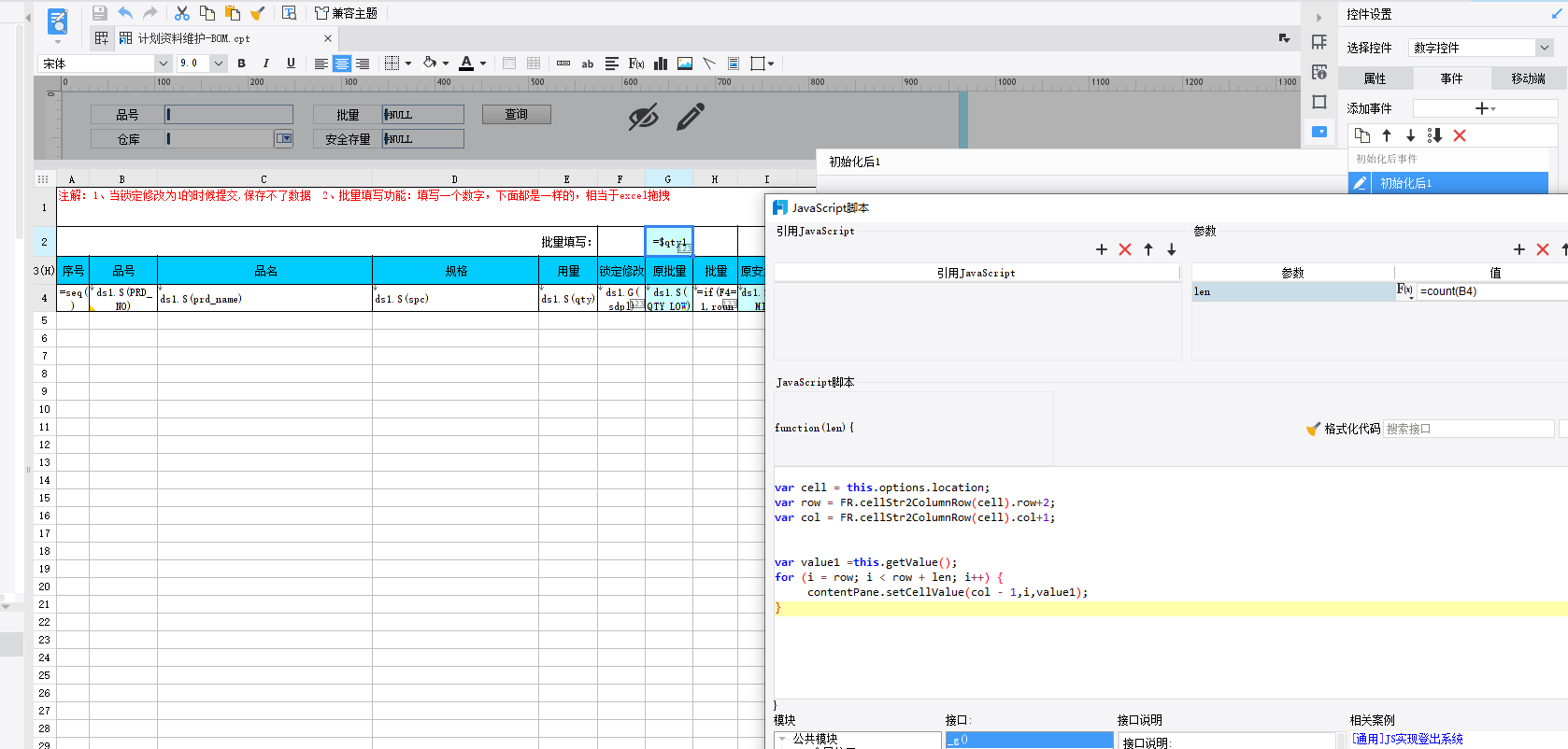Toggle italic formatting
The width and height of the screenshot is (1568, 749).
coord(266,64)
